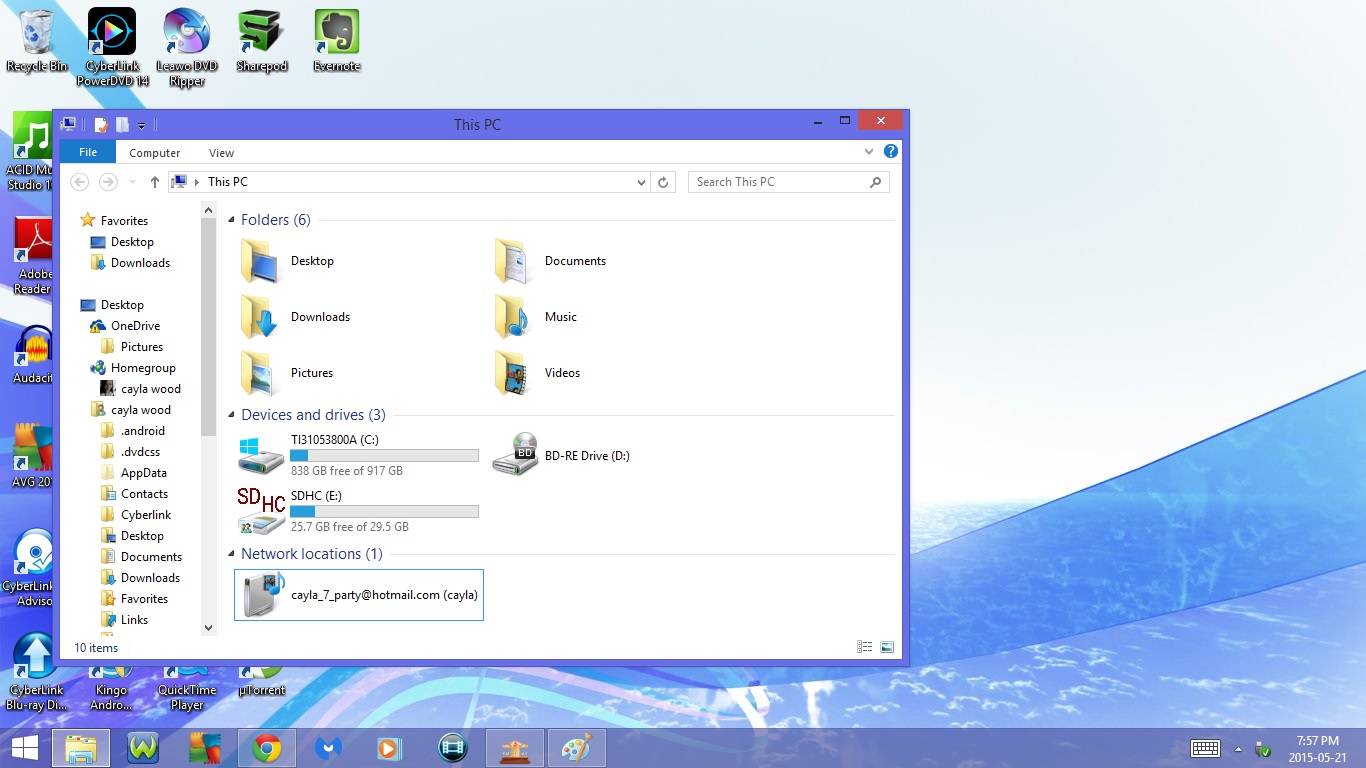Viewport: 1366px width, 768px height.
Task: Open the .android folder in the navigation pane
Action: tap(133, 431)
